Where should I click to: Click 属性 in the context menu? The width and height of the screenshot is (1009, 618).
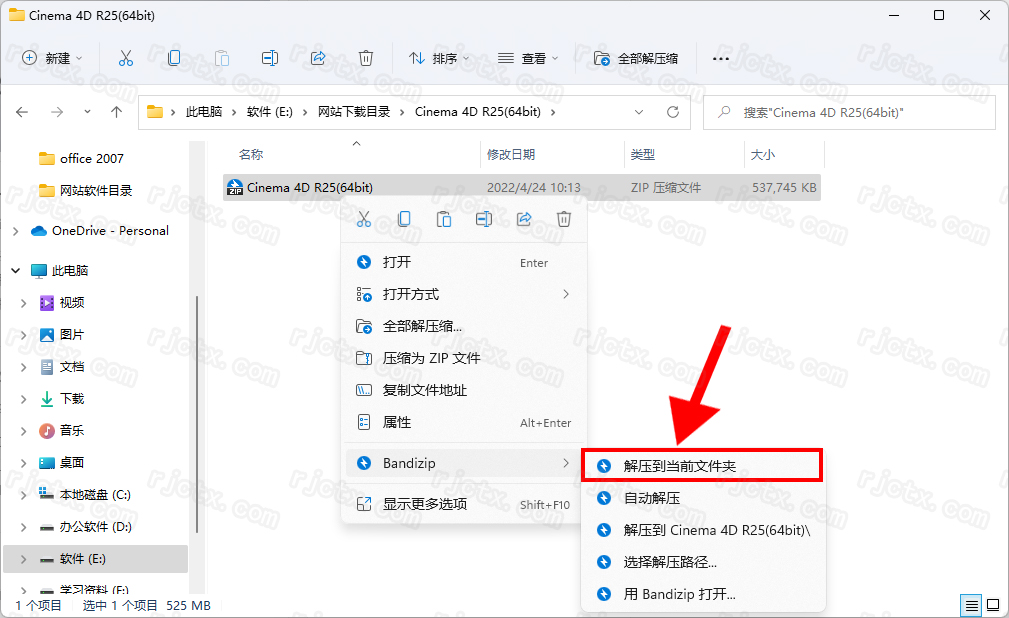tap(397, 422)
